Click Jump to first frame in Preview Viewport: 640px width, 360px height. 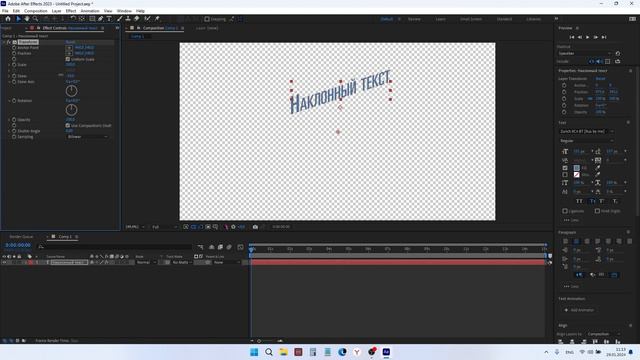tap(572, 37)
